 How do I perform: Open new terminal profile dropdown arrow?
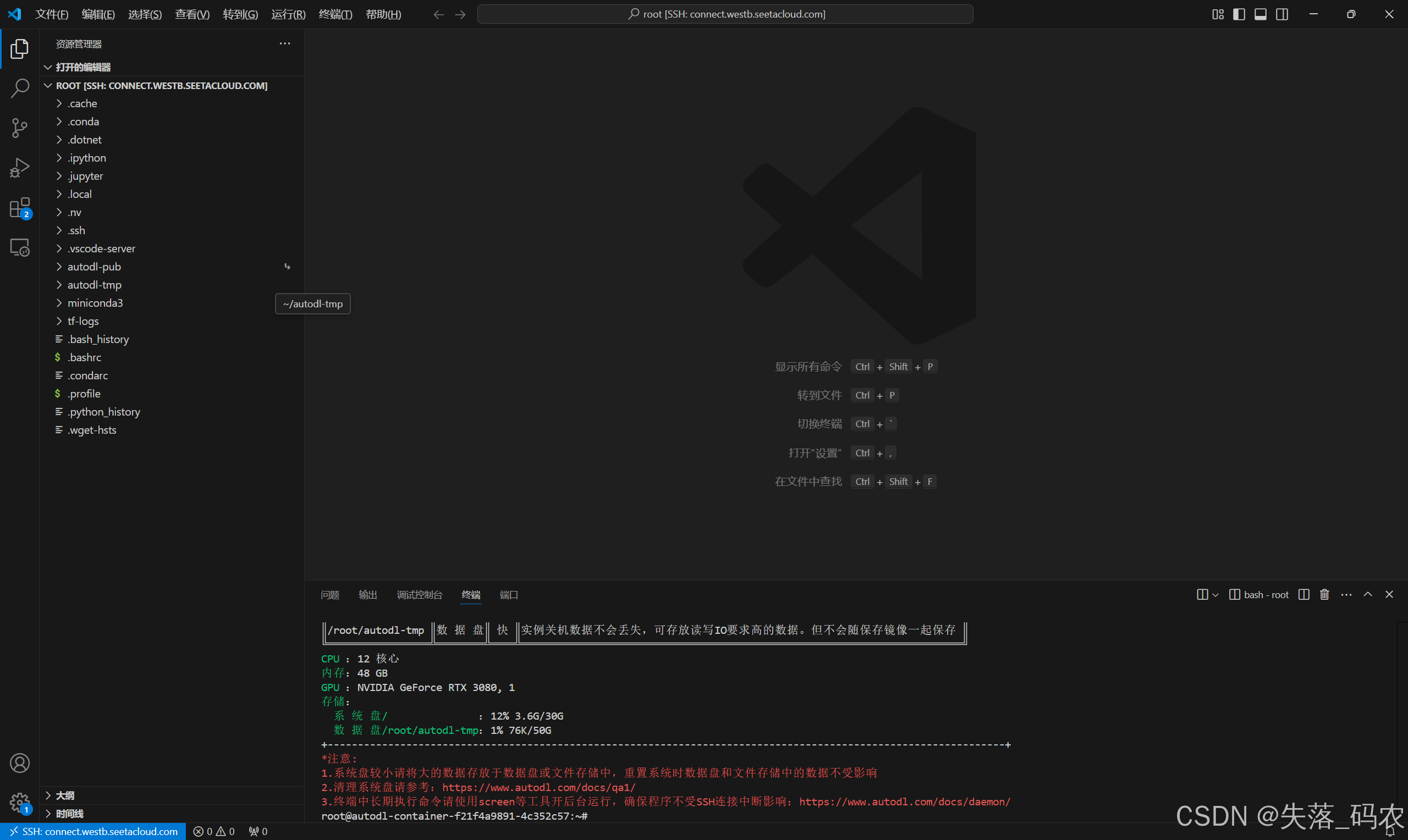(x=1215, y=595)
